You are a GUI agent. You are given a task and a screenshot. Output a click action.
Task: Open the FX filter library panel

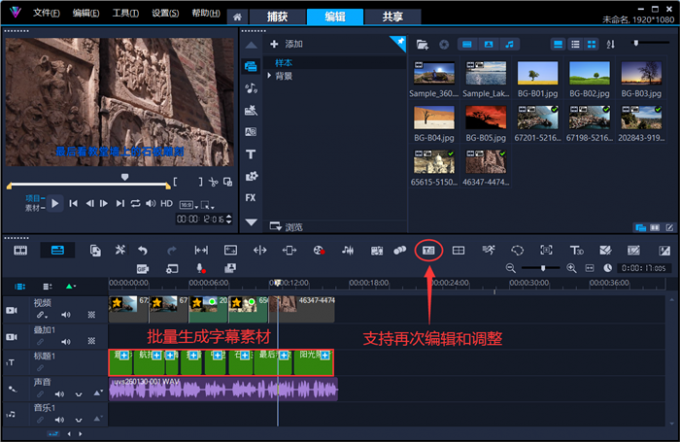point(250,198)
